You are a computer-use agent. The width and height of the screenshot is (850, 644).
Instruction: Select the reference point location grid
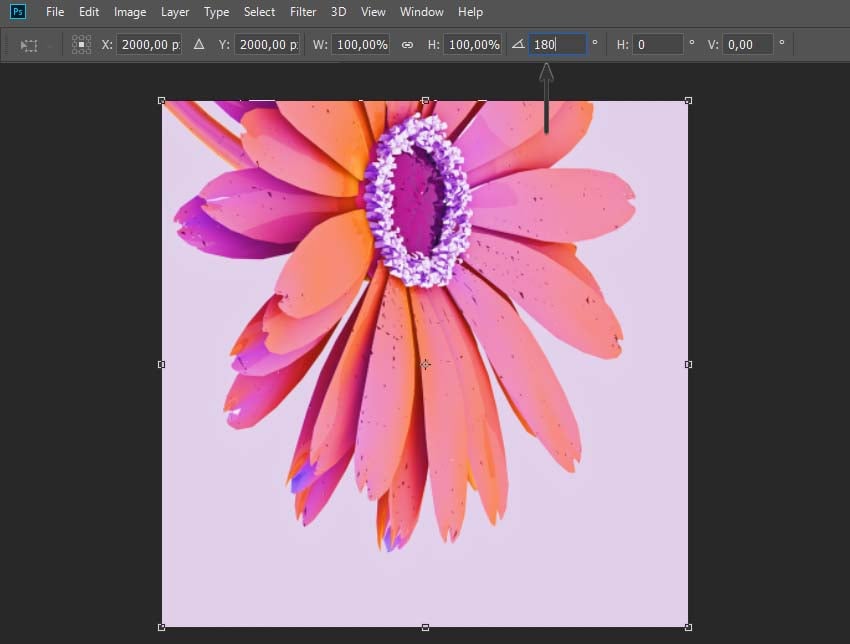click(81, 45)
